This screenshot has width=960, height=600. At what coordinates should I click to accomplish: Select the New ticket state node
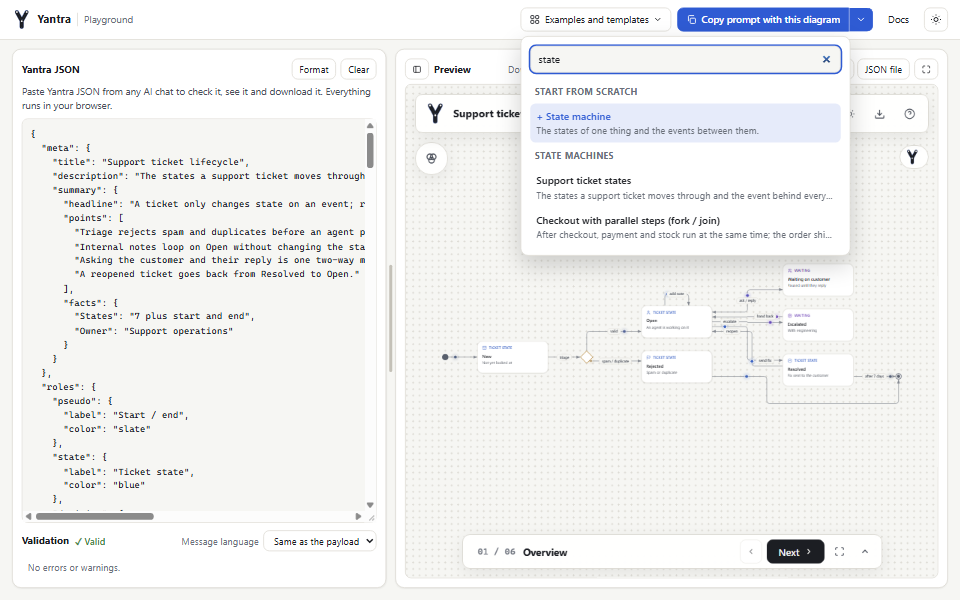(512, 357)
